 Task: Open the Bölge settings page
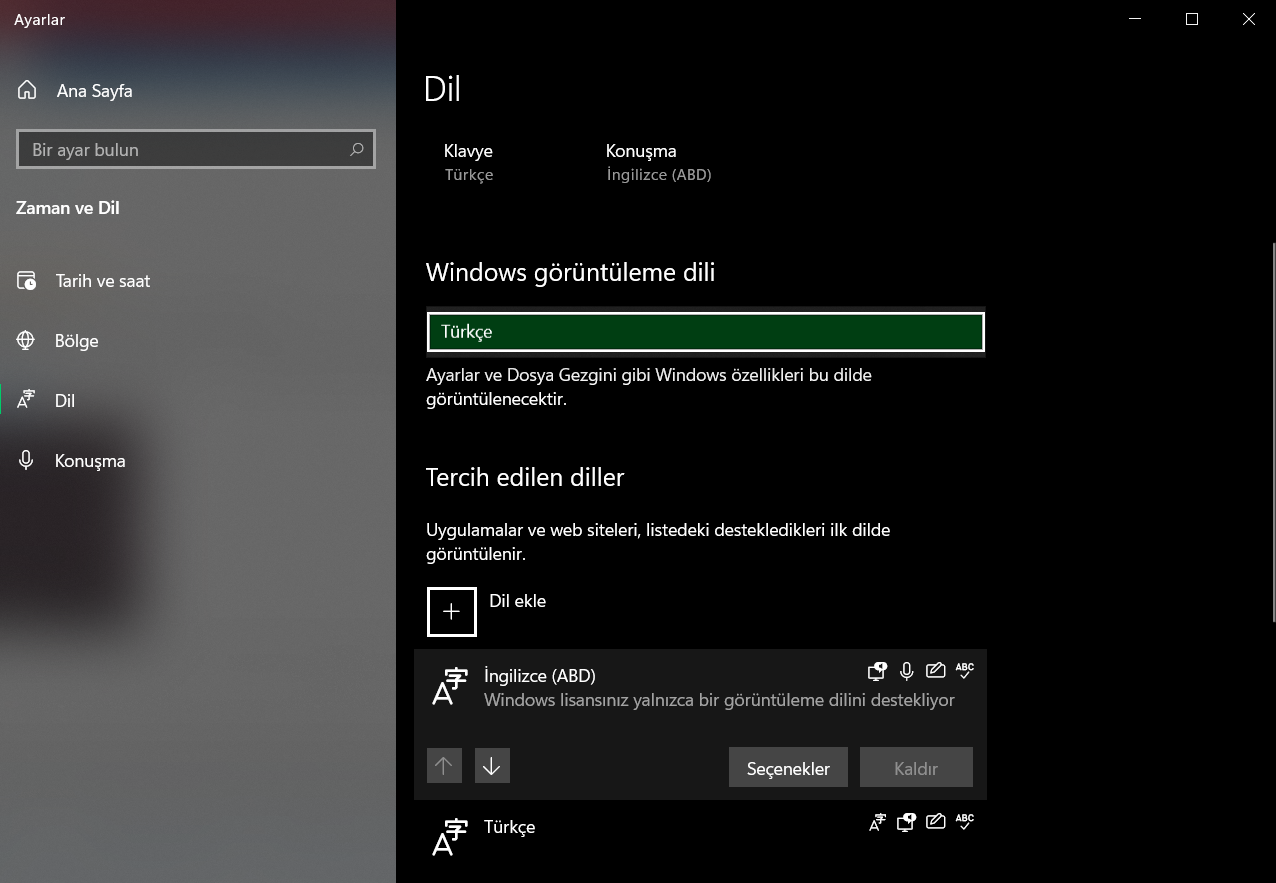tap(198, 341)
